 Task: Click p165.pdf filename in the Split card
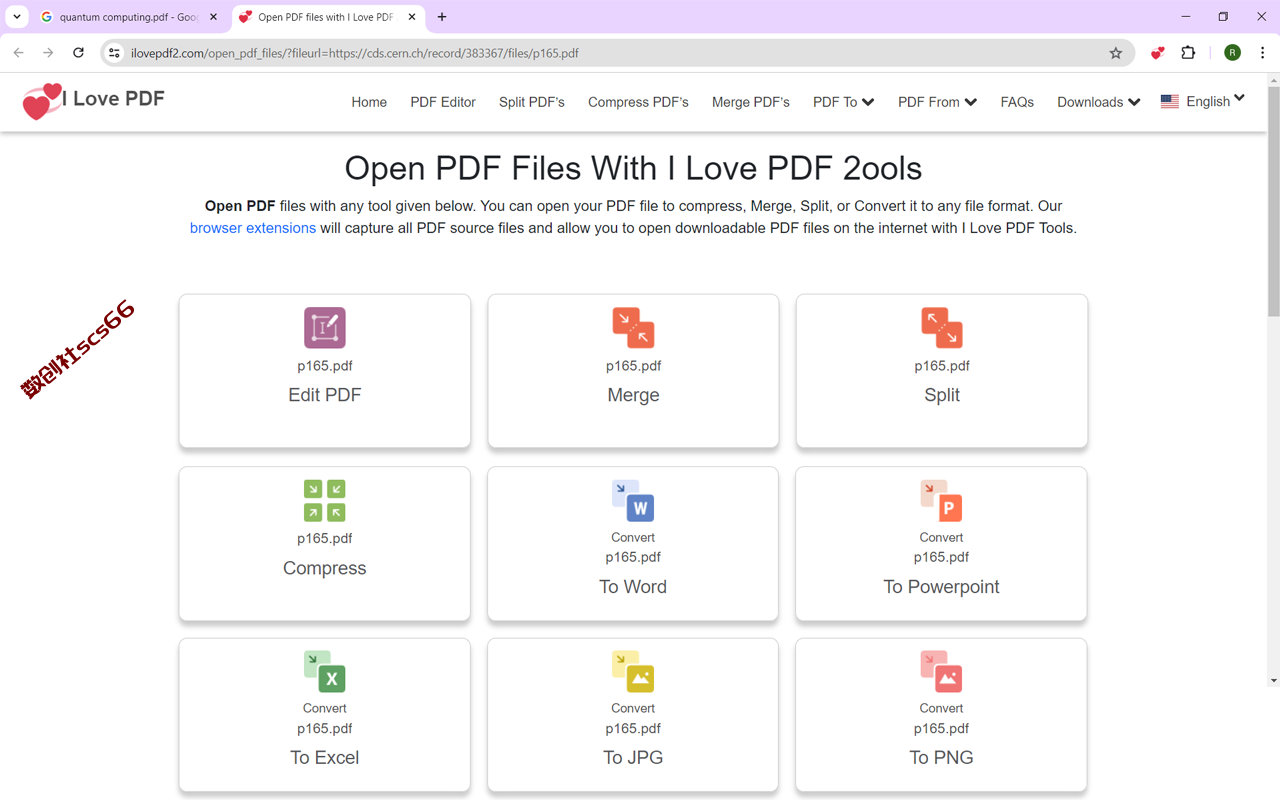point(942,366)
